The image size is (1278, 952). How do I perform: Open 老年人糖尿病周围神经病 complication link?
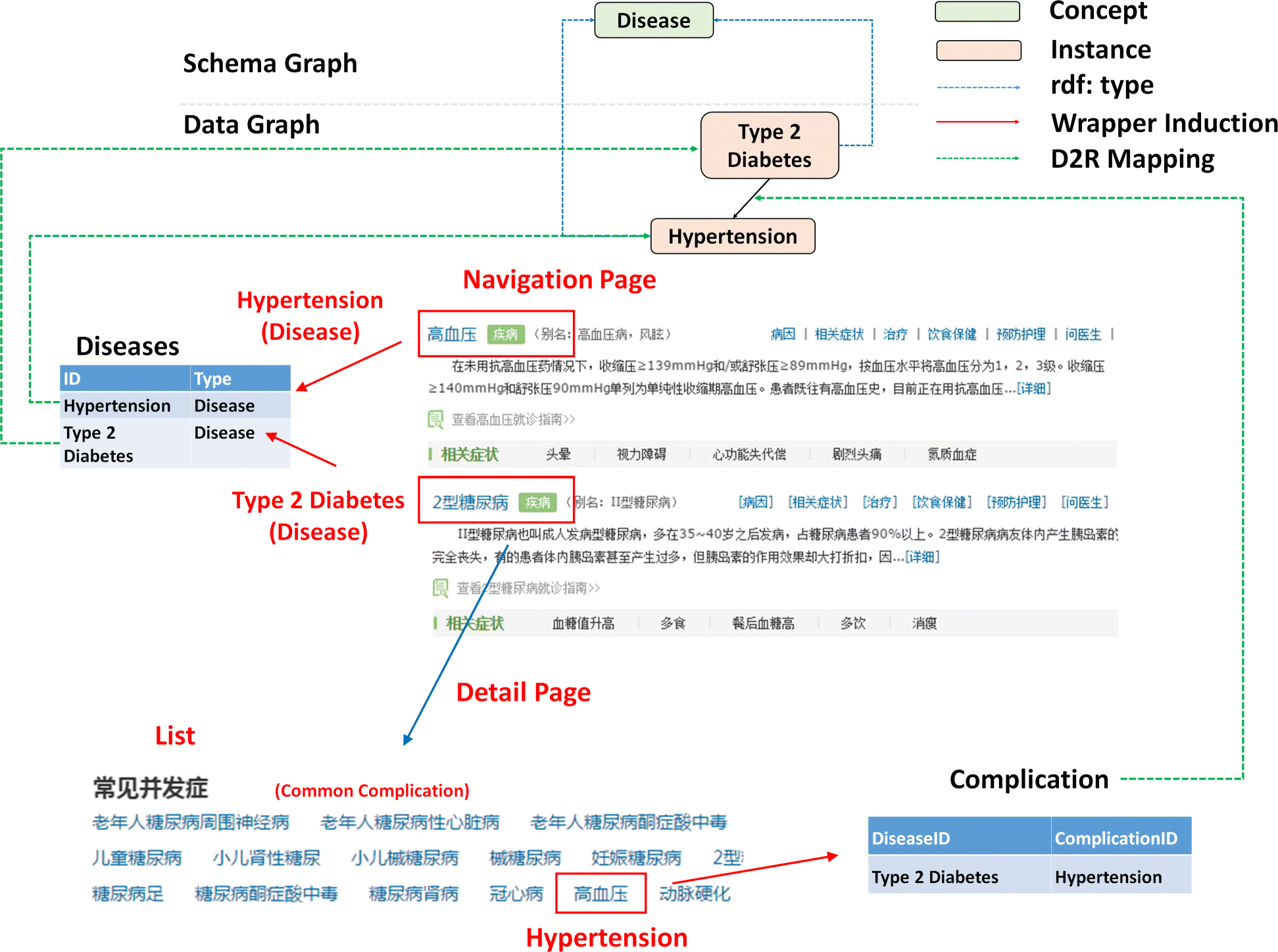[191, 822]
